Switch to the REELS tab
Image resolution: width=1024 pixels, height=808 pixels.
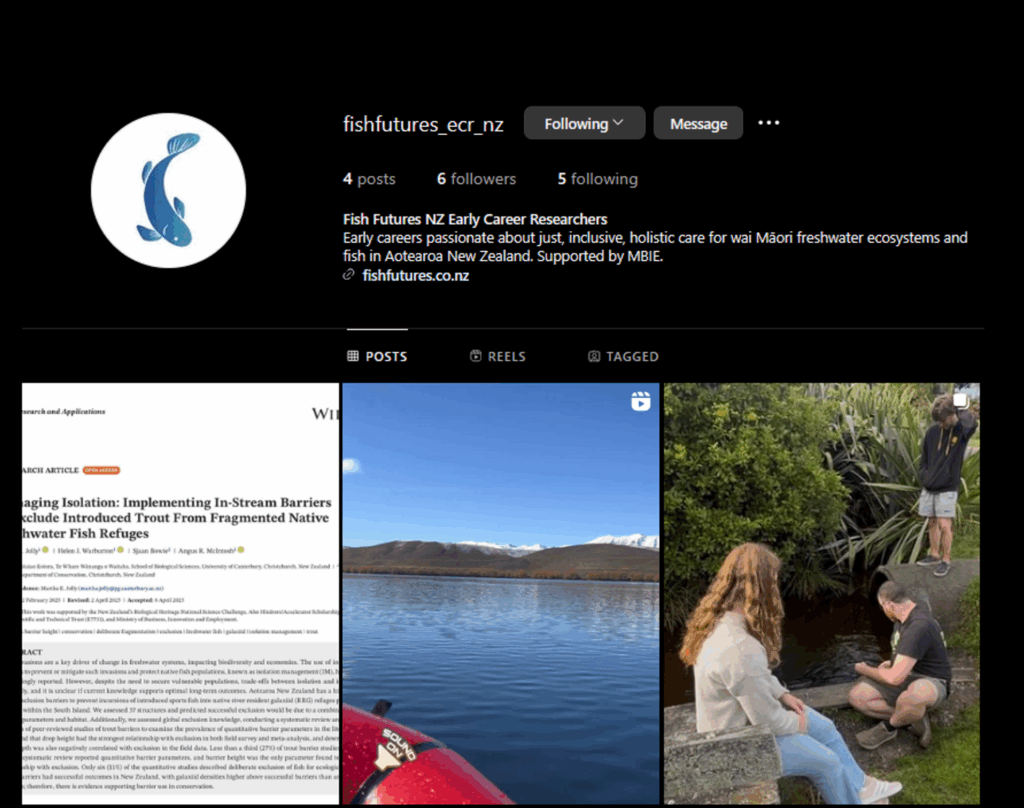coord(498,356)
